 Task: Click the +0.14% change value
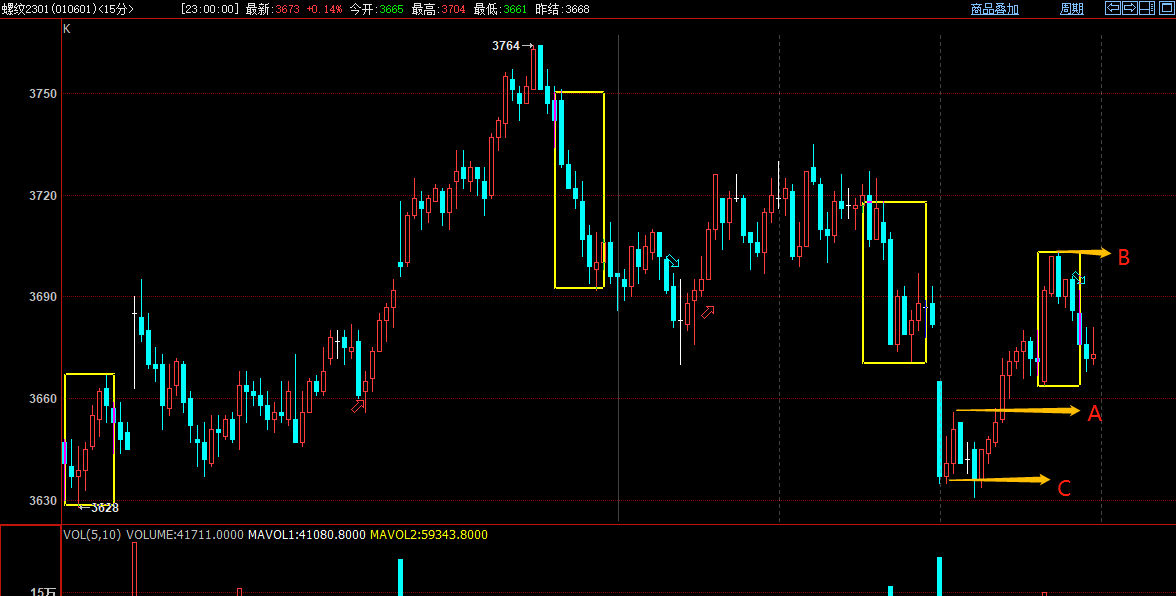coord(324,9)
